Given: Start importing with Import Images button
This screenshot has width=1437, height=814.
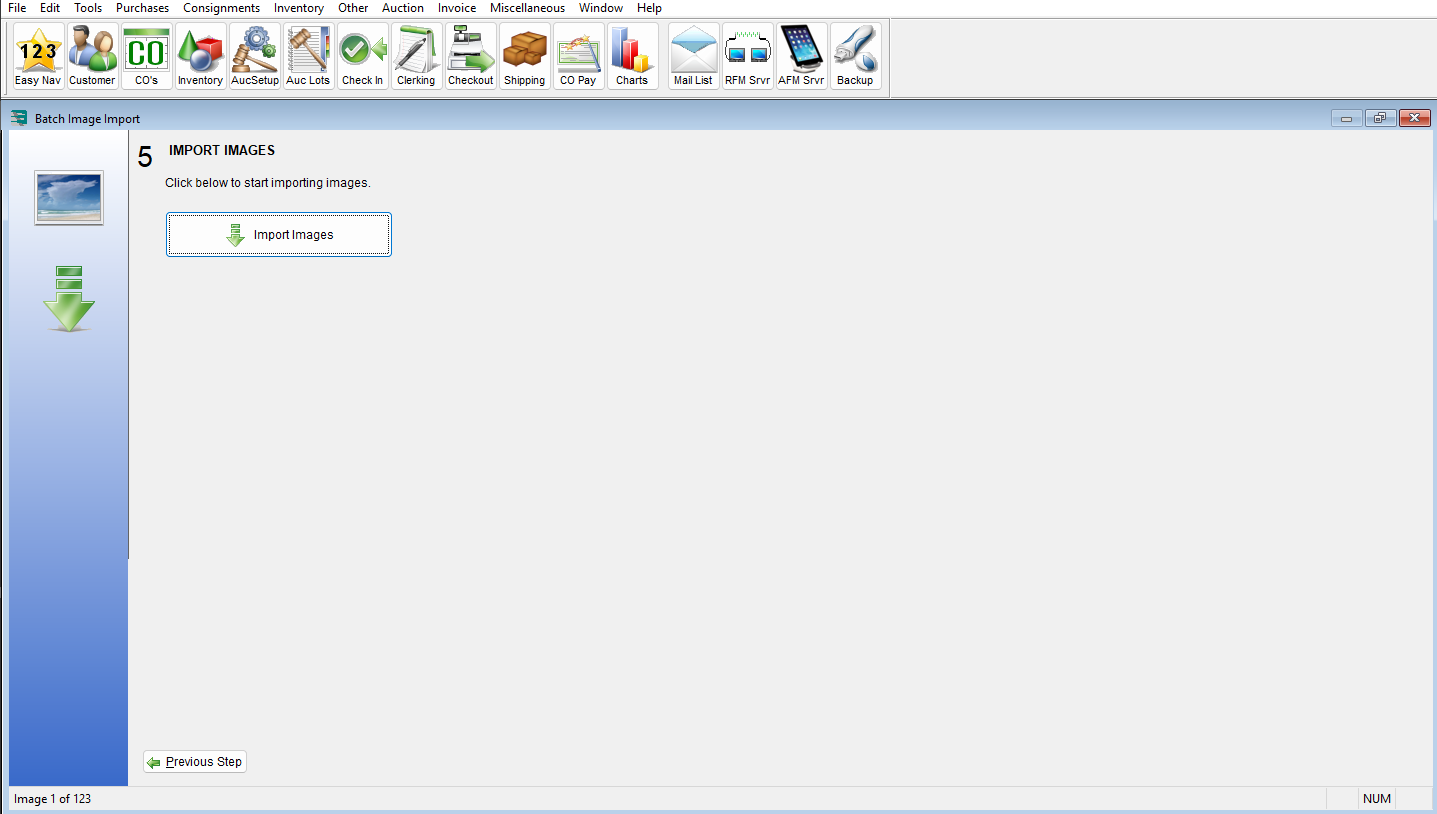Looking at the screenshot, I should 279,235.
